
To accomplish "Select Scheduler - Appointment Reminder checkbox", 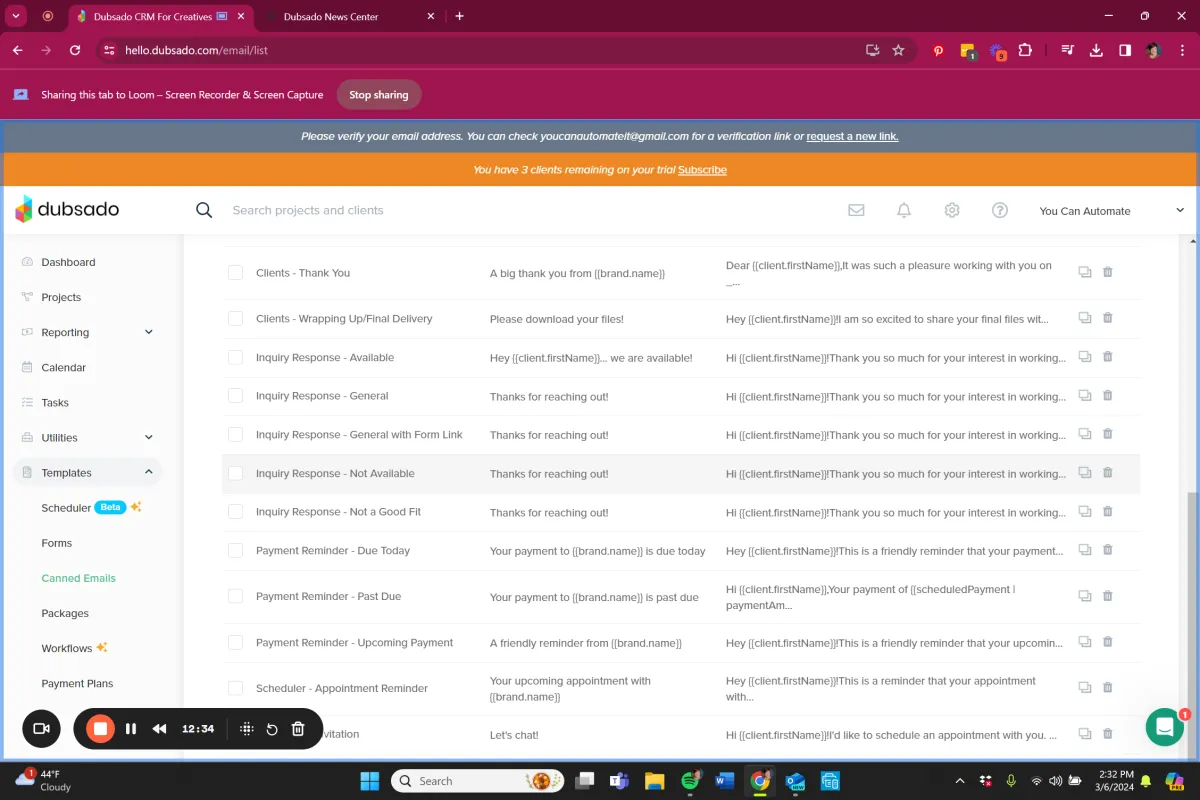I will tap(235, 688).
